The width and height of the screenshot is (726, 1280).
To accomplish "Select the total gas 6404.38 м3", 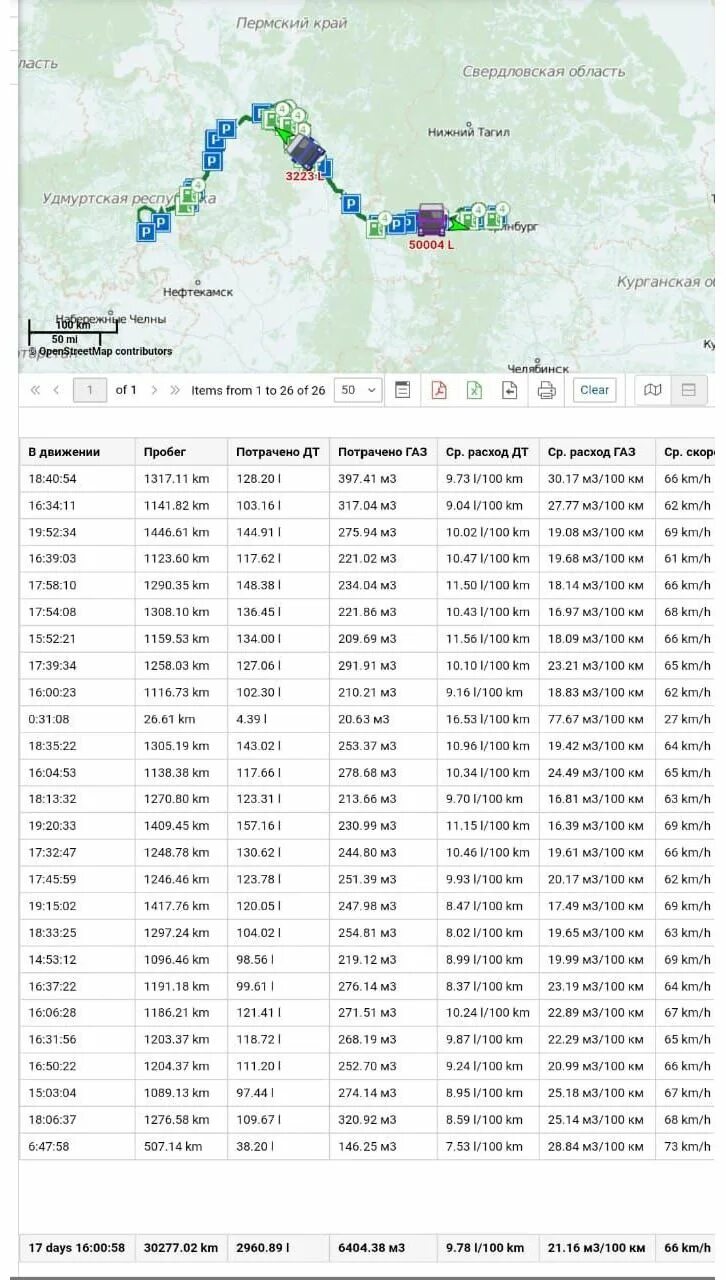I will pos(383,1248).
